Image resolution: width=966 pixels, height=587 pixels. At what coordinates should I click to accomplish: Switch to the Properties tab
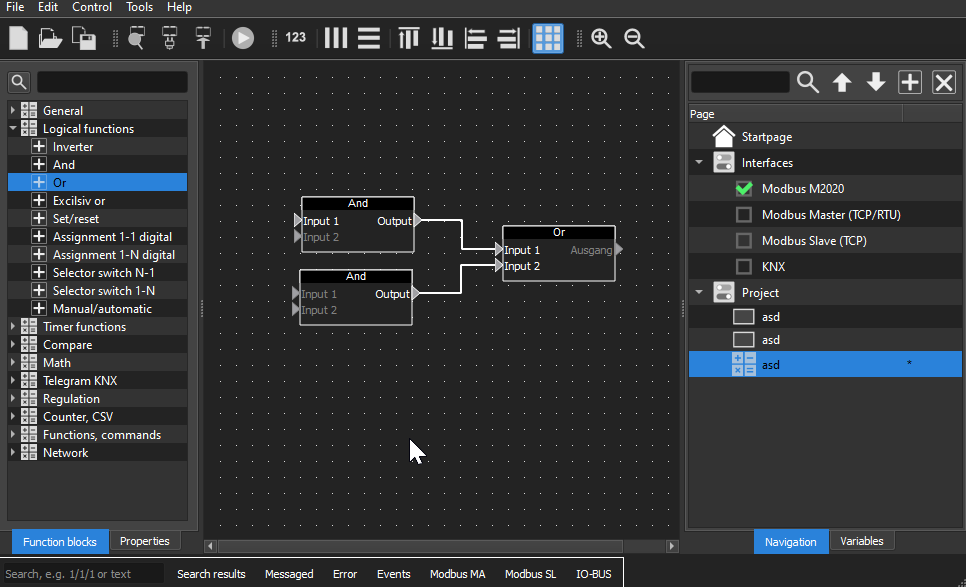pos(145,541)
